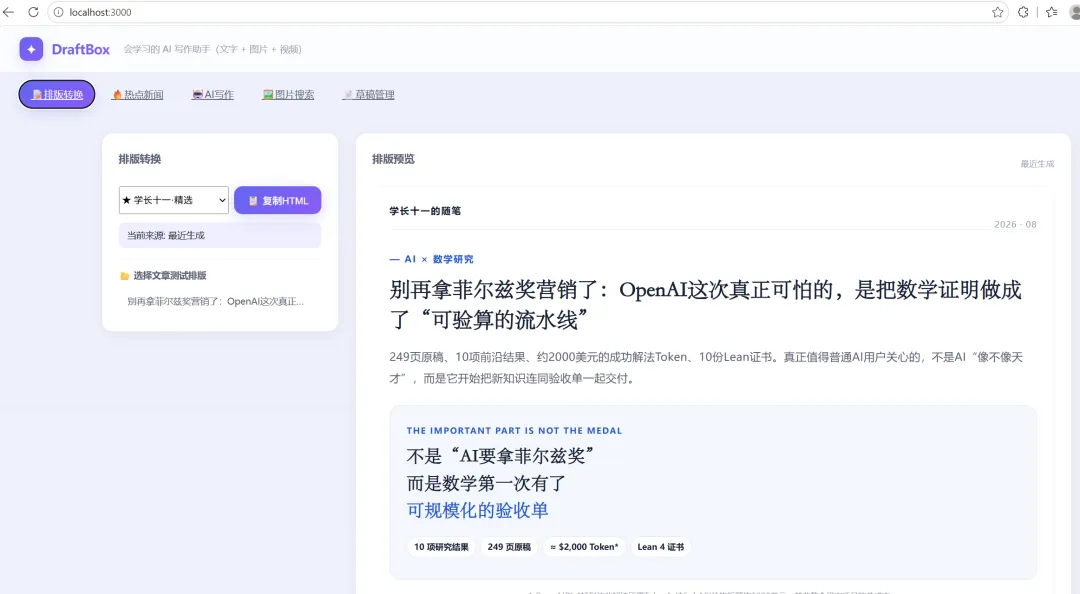
Task: Open the favorites list icon
Action: pos(1051,12)
